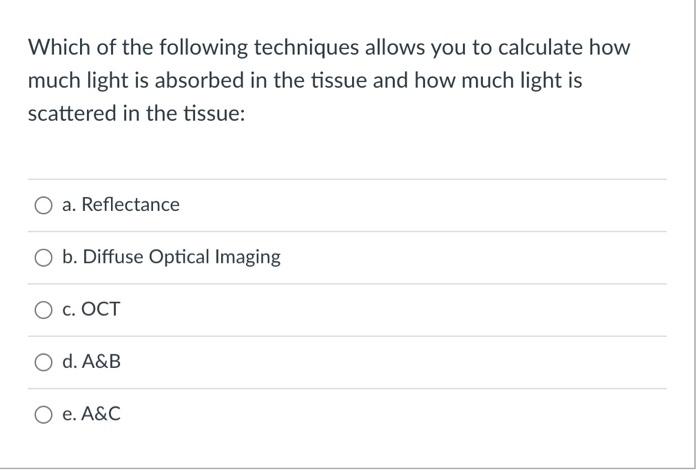Choose the Diffuse Optical Imaging radio button
Viewport: 700px width, 470px height.
(44, 258)
